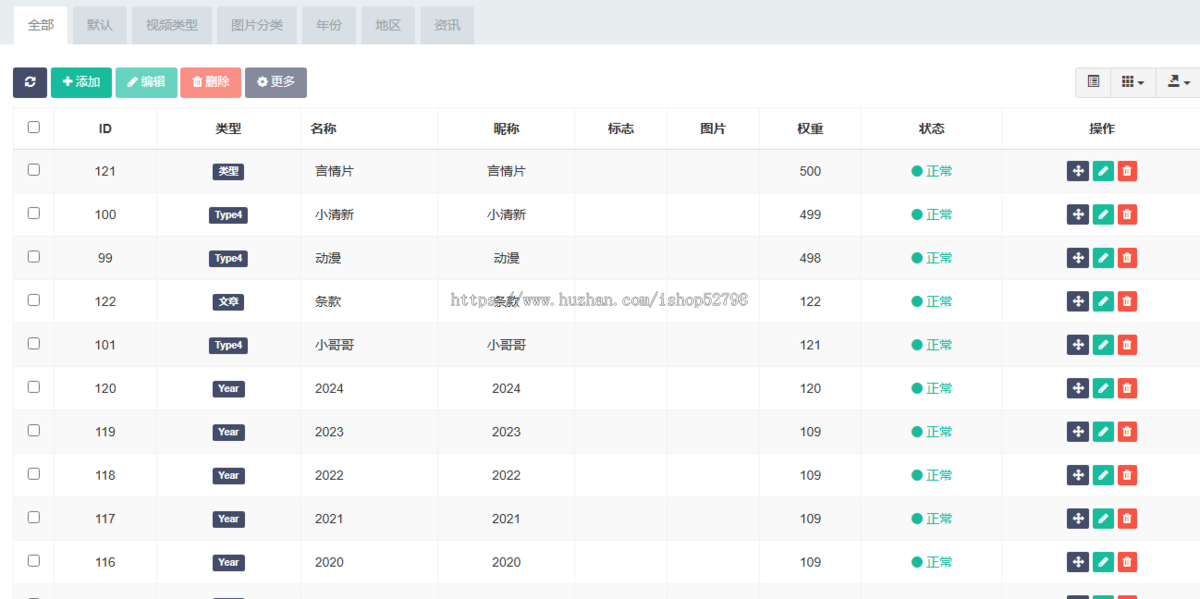Switch to the 年份 tab
1200x599 pixels.
(329, 25)
